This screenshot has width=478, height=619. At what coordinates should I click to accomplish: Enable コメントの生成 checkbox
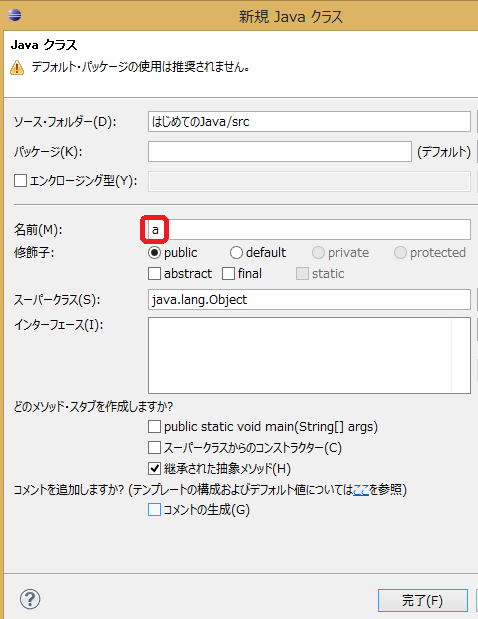(154, 510)
